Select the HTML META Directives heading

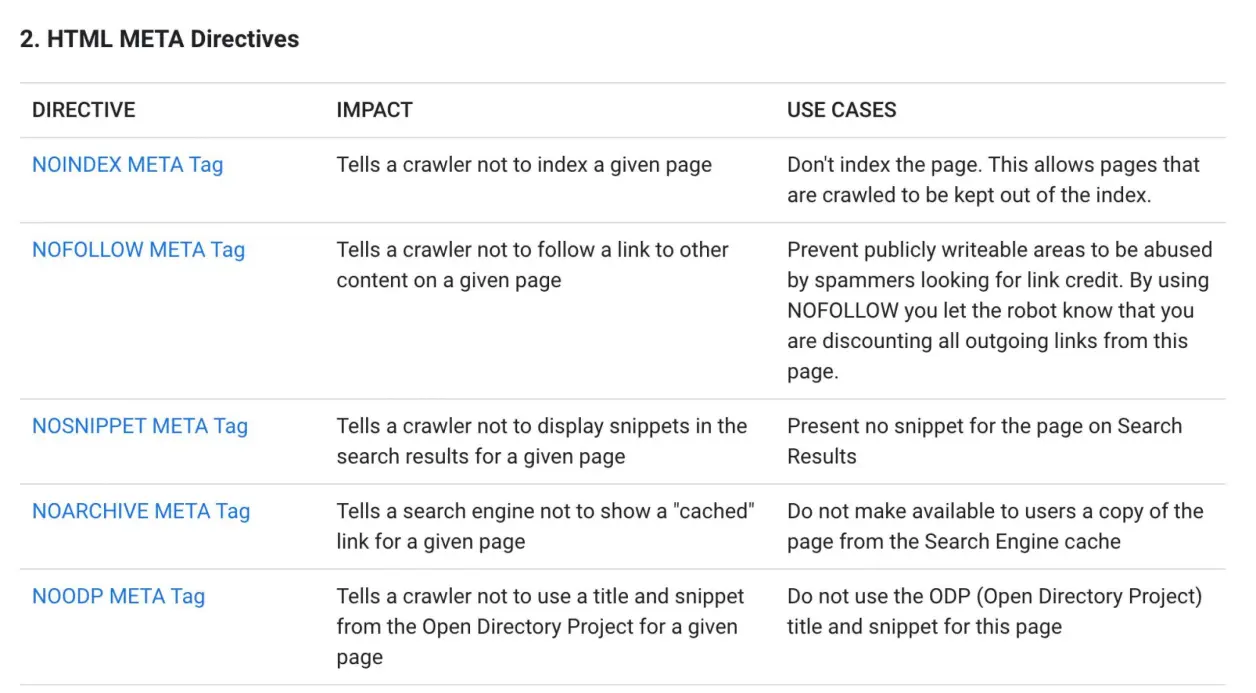(160, 39)
